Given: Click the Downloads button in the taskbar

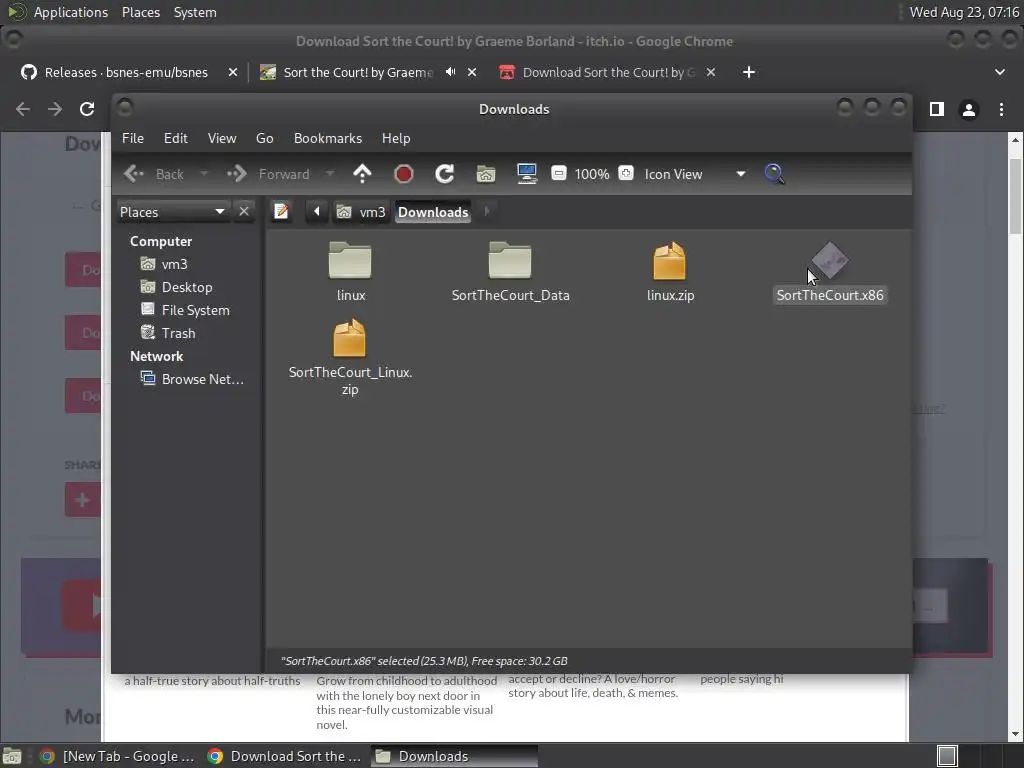Looking at the screenshot, I should pyautogui.click(x=455, y=756).
